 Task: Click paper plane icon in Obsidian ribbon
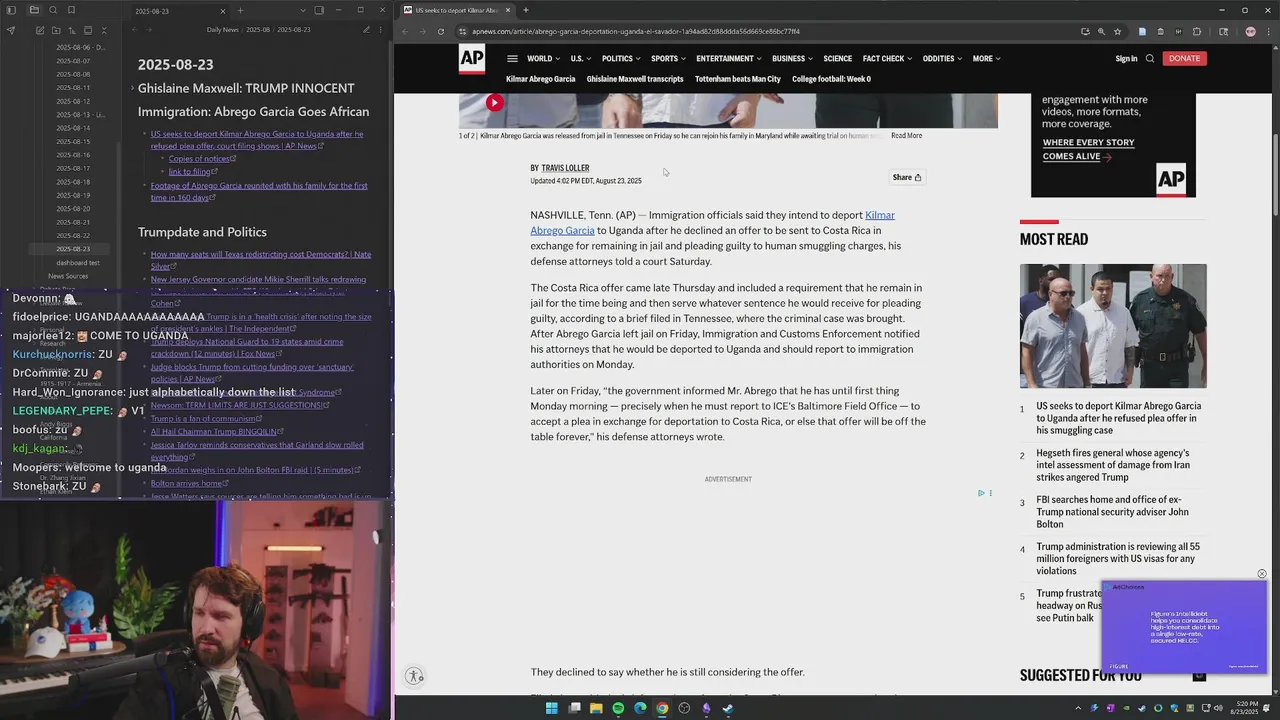tap(11, 30)
